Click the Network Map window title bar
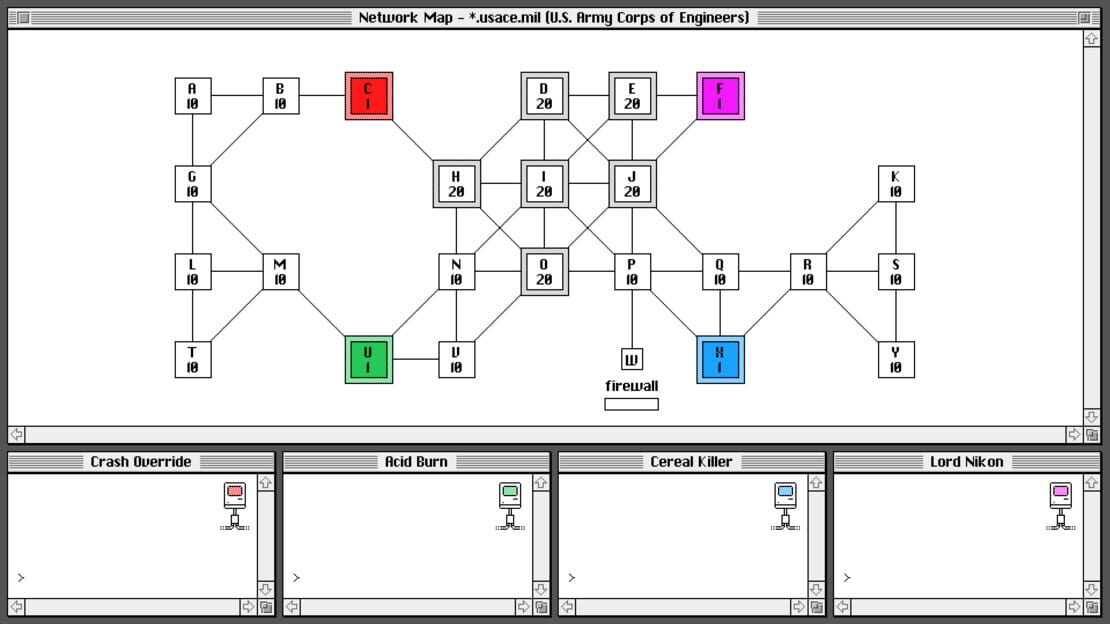Viewport: 1110px width, 624px height. 554,17
